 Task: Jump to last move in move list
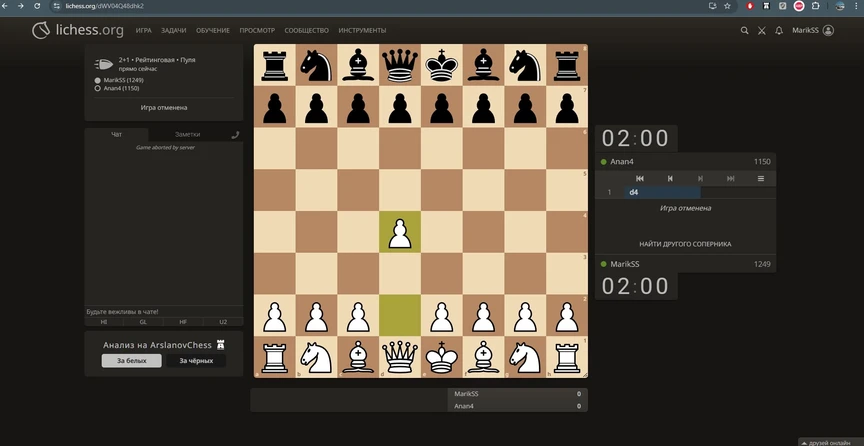click(x=731, y=178)
